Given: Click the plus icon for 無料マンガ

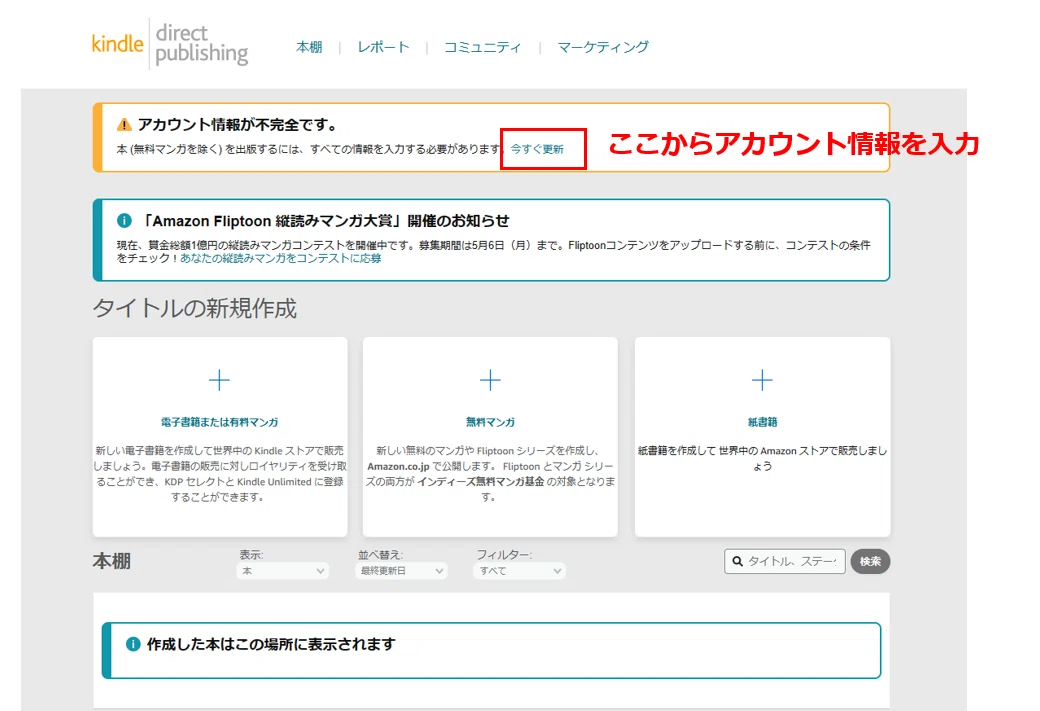Looking at the screenshot, I should coord(490,380).
